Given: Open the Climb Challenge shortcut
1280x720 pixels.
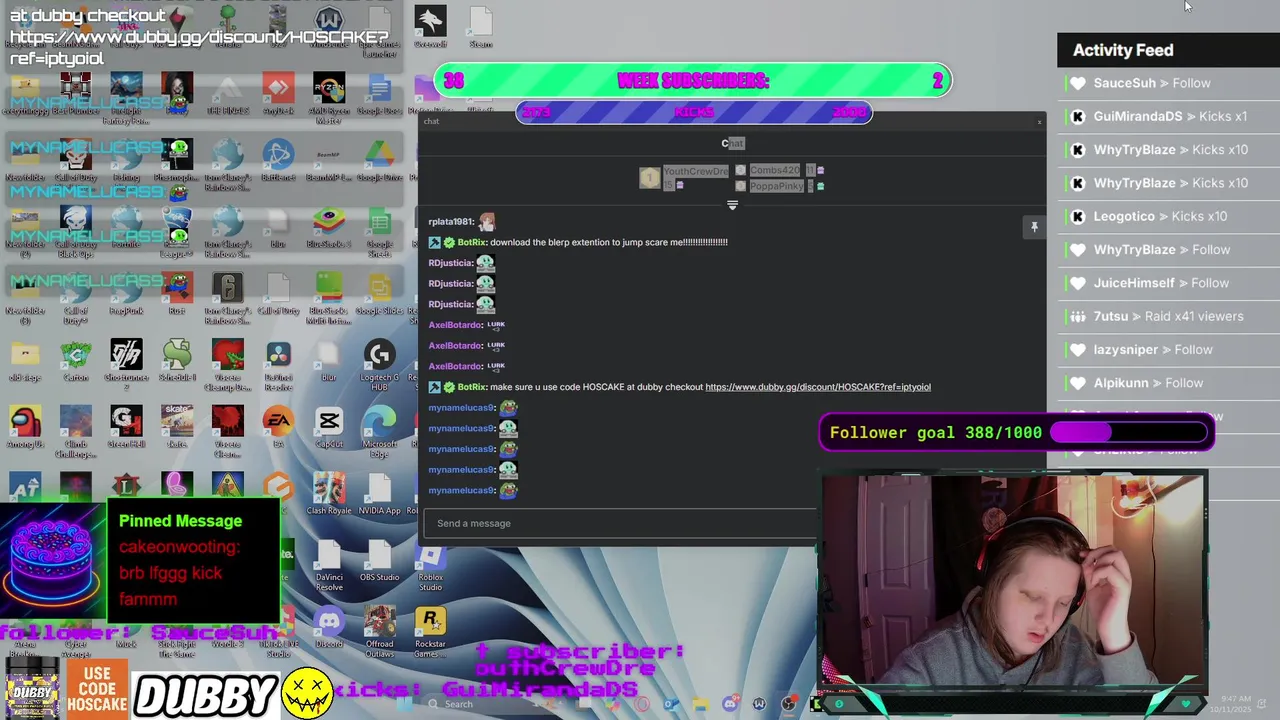Looking at the screenshot, I should click(76, 431).
